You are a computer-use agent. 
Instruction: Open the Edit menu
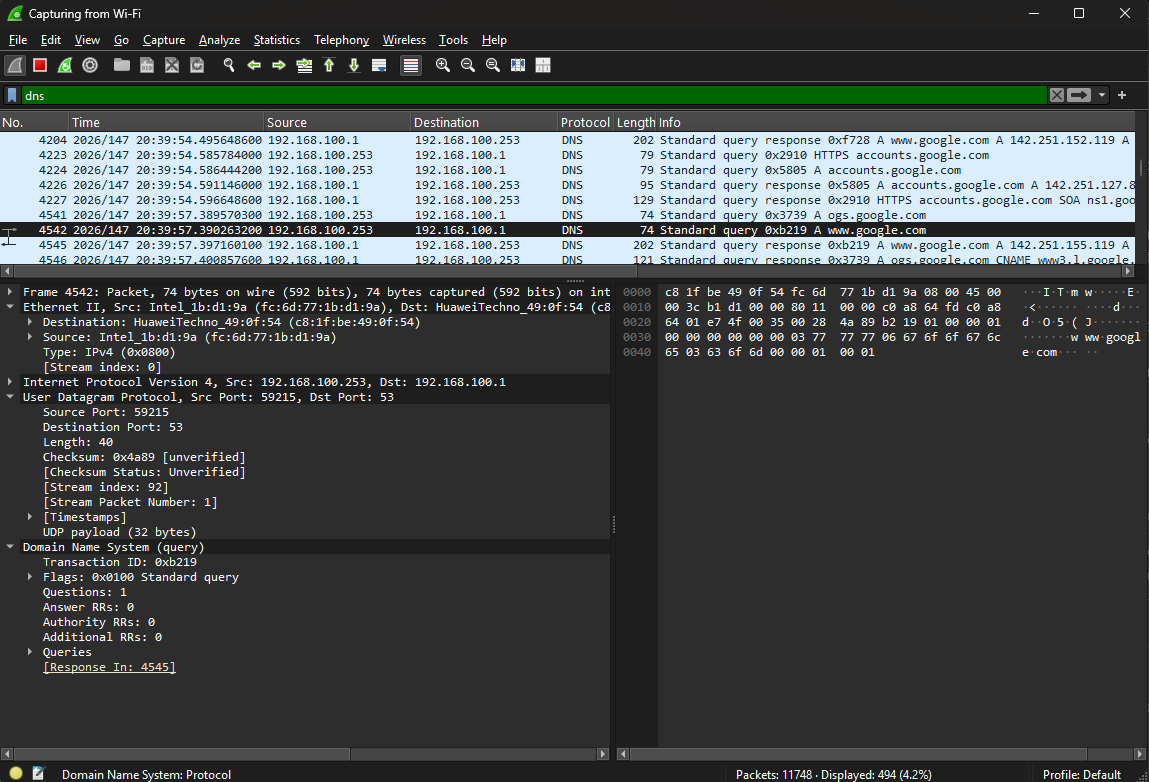[x=51, y=40]
